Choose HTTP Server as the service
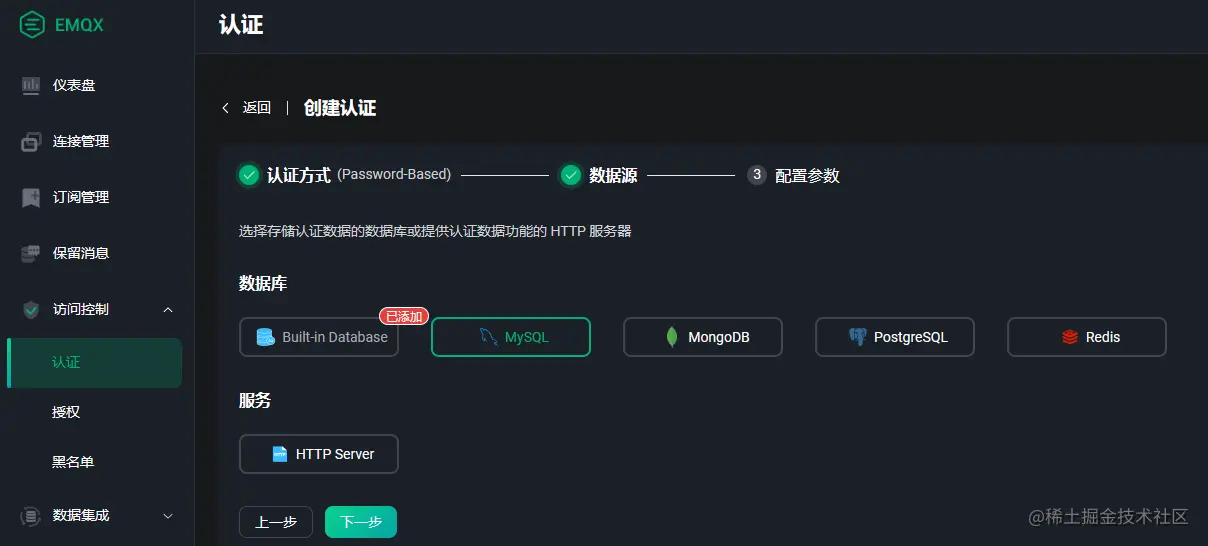The height and width of the screenshot is (546, 1208). (x=319, y=454)
